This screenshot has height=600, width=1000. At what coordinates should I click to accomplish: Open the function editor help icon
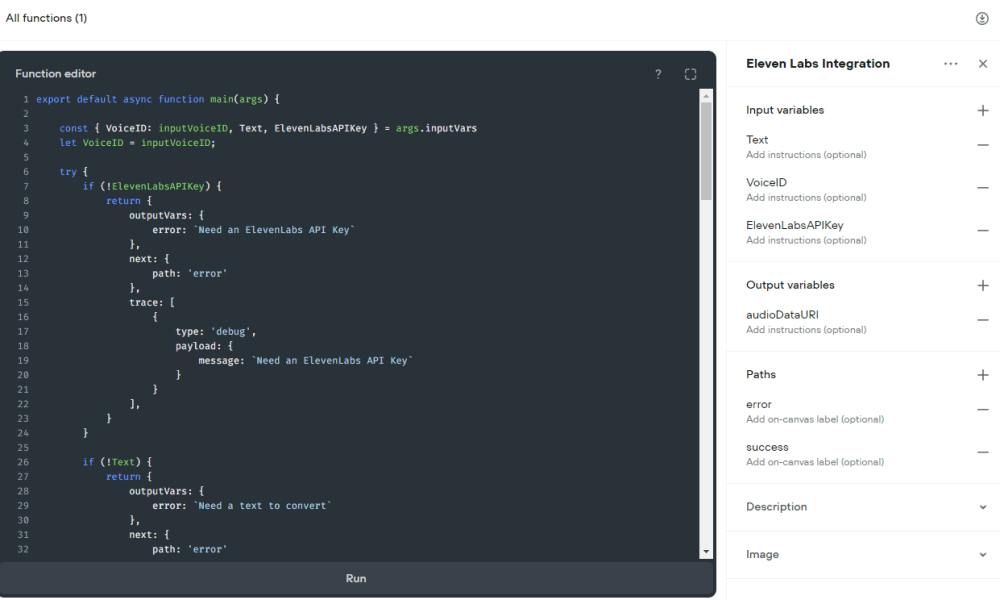click(658, 74)
